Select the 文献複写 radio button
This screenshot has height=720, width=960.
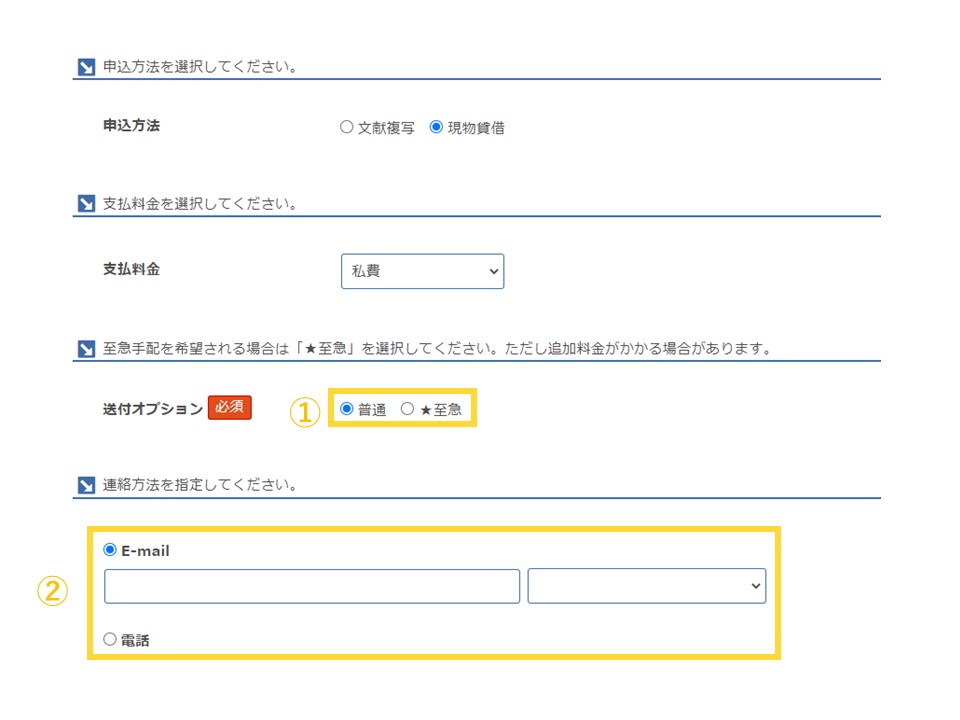pyautogui.click(x=347, y=127)
